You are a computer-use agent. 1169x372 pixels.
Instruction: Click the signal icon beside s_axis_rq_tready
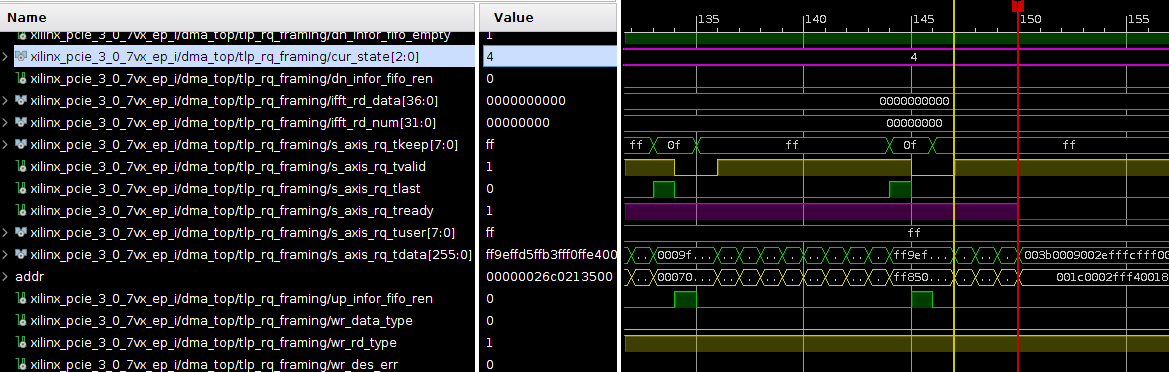coord(22,210)
